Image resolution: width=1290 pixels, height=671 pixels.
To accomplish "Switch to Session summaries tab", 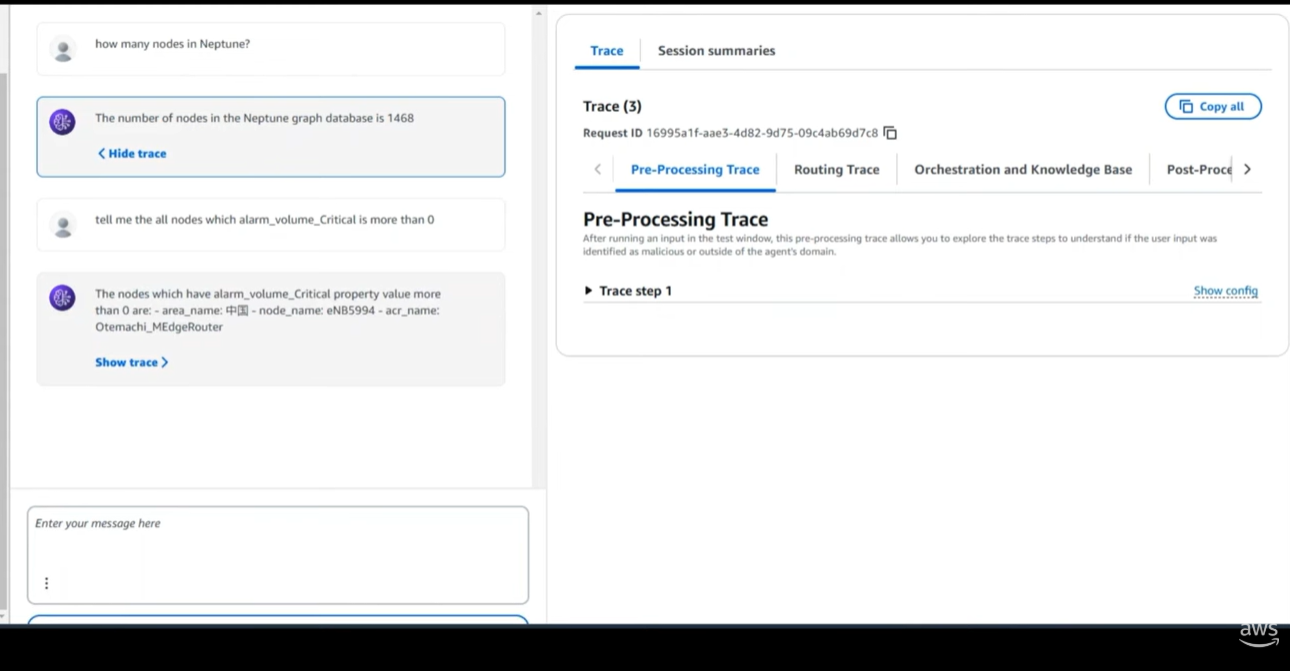I will (716, 51).
